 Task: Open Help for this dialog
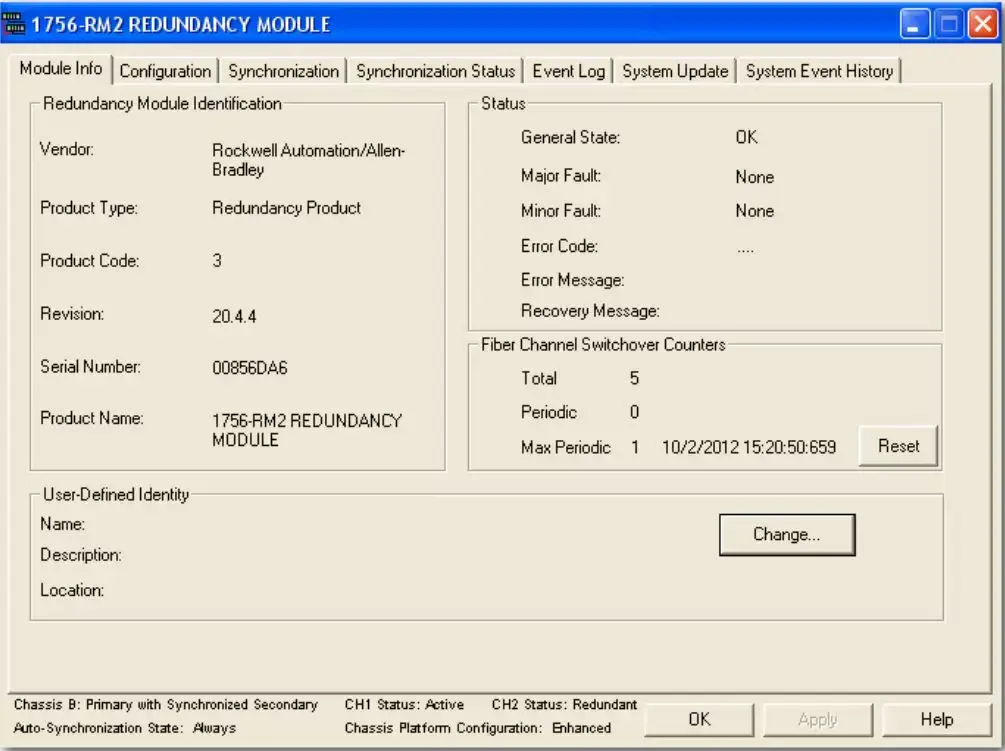pos(936,720)
